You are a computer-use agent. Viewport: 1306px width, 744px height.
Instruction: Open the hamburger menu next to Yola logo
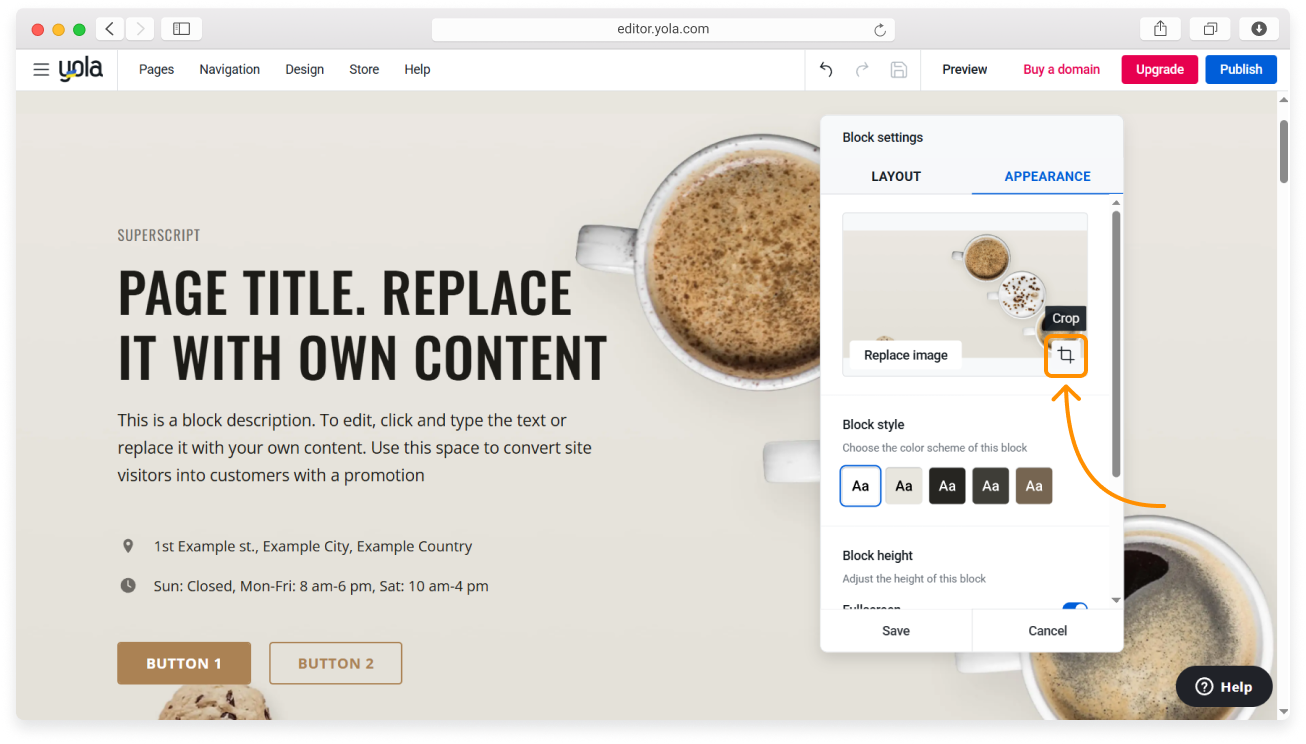(41, 70)
